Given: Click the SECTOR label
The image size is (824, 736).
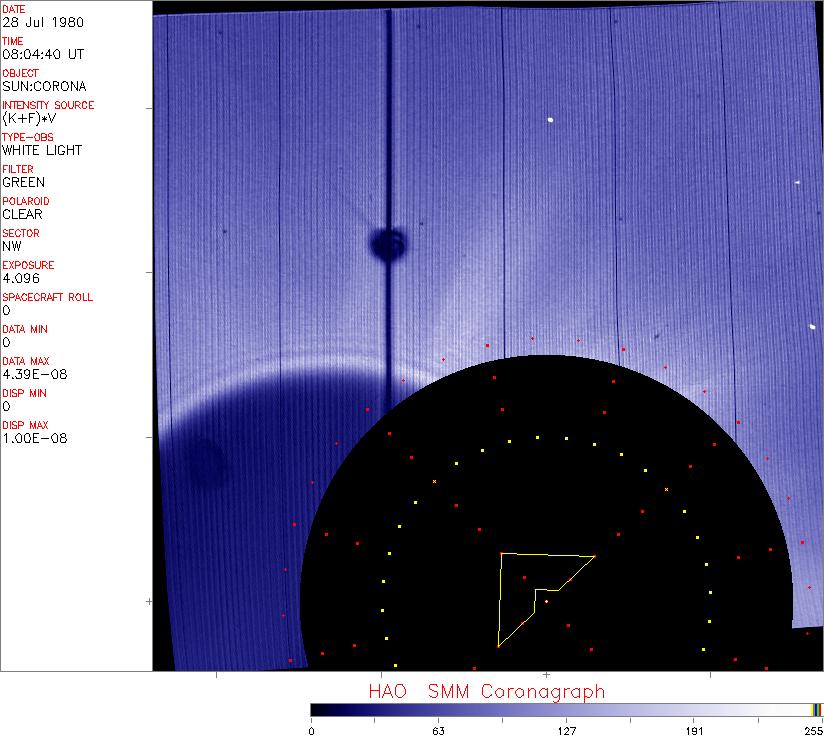Looking at the screenshot, I should [20, 233].
